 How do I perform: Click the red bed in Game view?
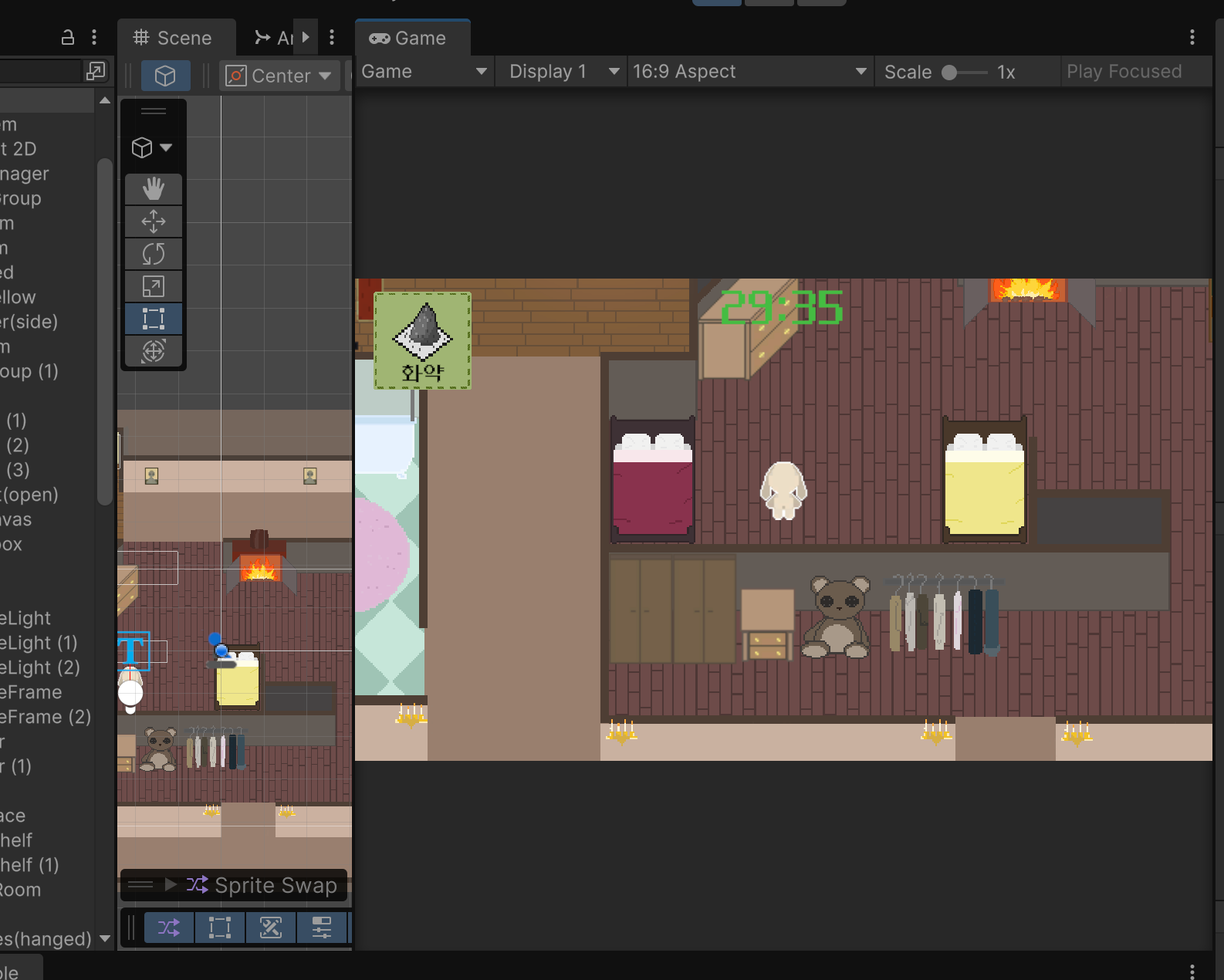[653, 479]
